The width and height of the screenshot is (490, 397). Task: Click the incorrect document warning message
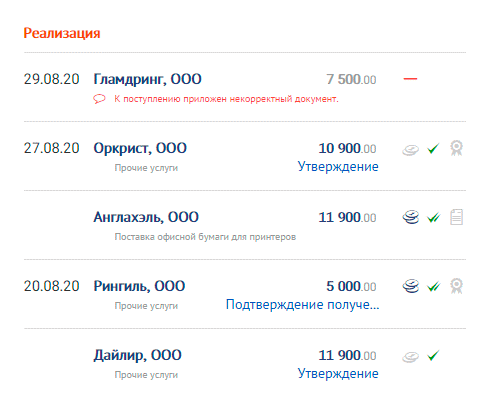pyautogui.click(x=226, y=99)
